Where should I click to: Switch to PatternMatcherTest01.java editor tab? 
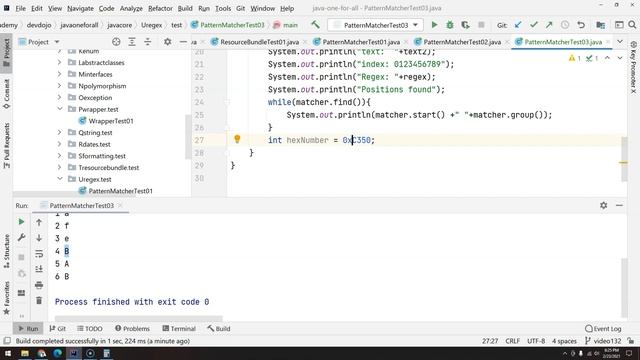(361, 42)
